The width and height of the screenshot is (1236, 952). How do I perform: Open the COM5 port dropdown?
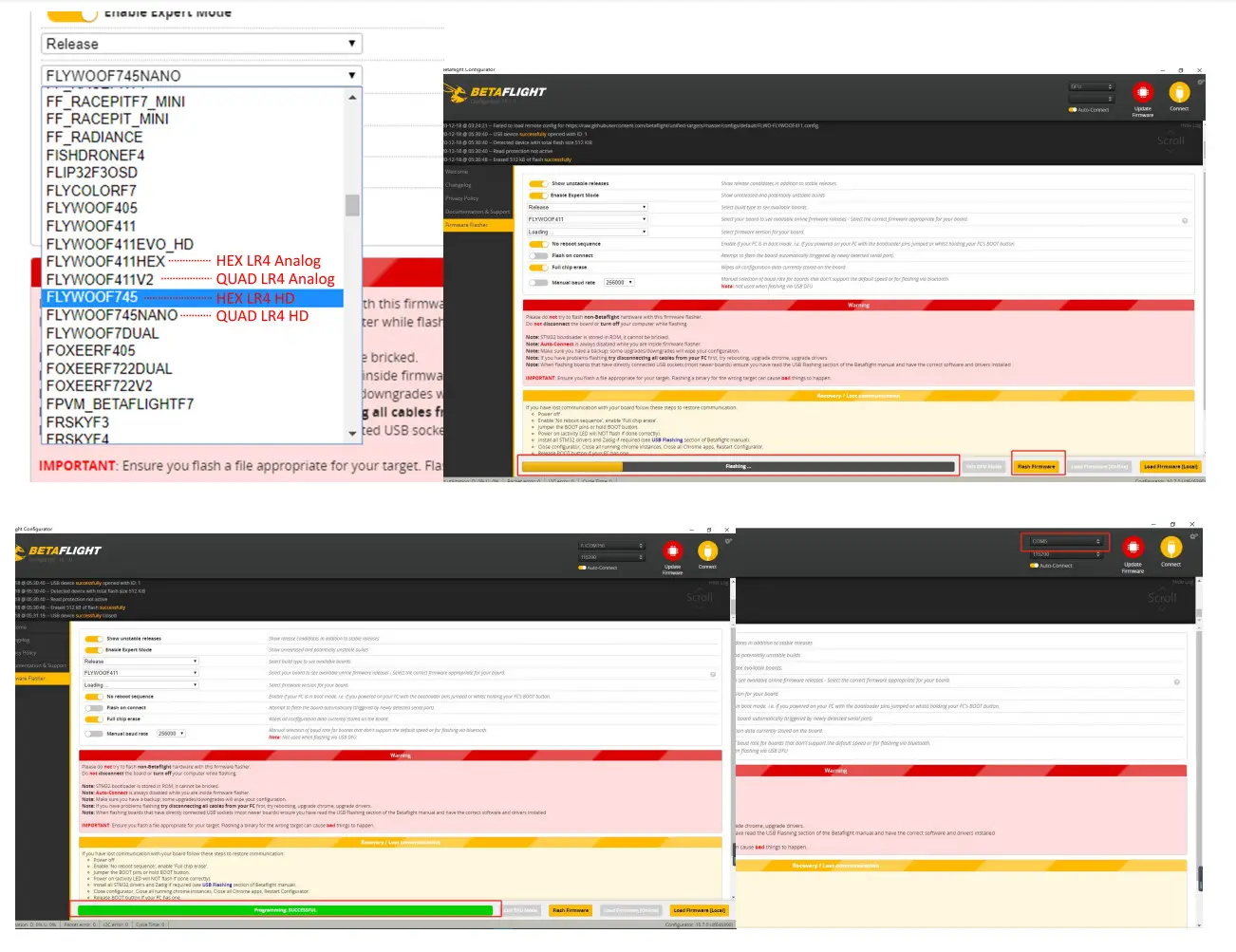coord(1066,542)
